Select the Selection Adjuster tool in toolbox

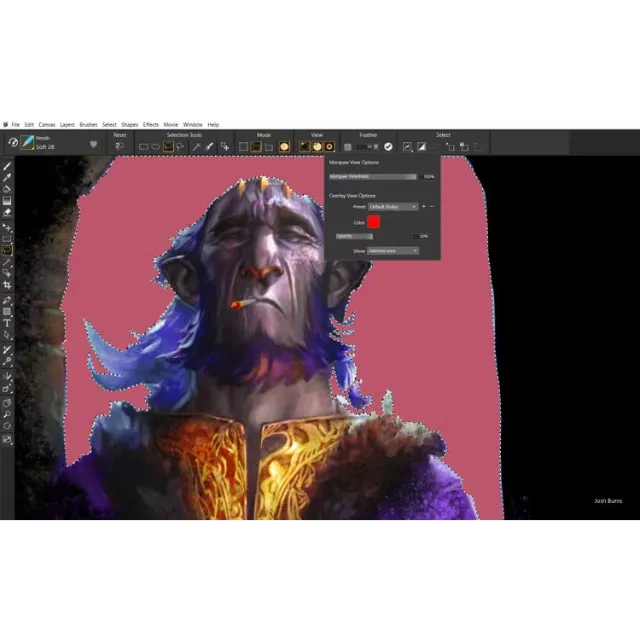(7, 273)
